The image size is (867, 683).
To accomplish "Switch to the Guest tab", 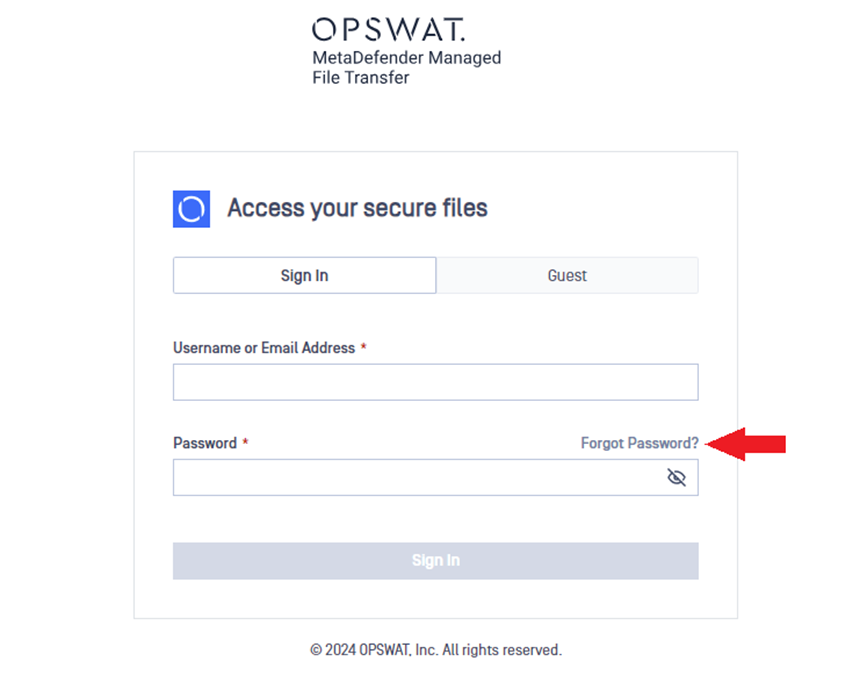I will click(567, 275).
